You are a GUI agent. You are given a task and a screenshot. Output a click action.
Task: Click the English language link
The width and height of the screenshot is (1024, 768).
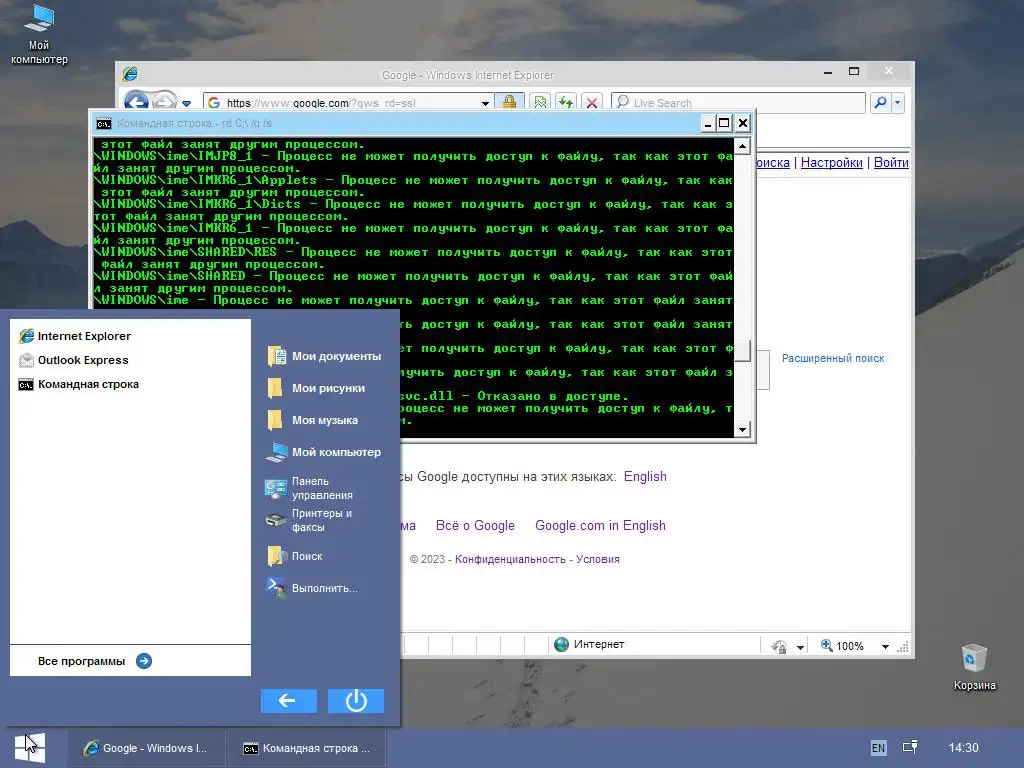pyautogui.click(x=645, y=476)
